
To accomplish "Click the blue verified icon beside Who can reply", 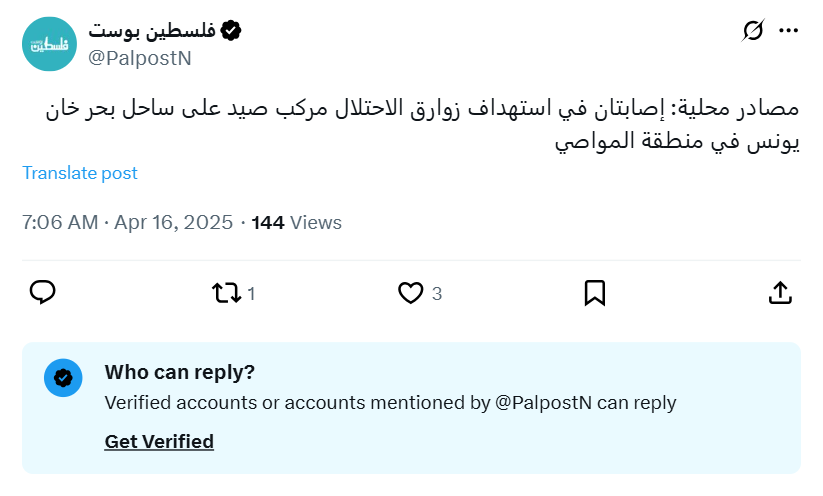I will pos(63,378).
